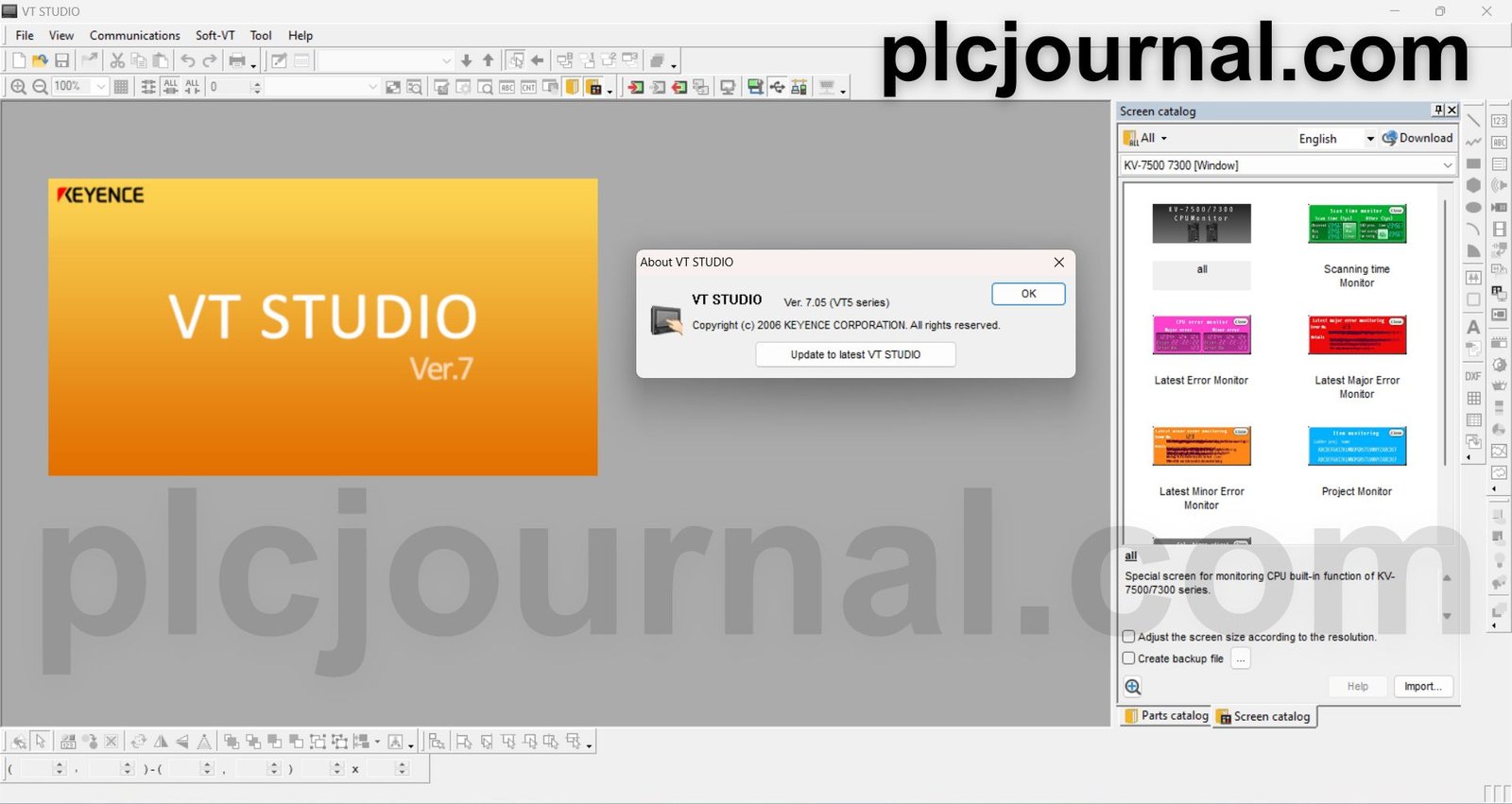
Task: Save the project with the floppy disk icon
Action: [61, 60]
